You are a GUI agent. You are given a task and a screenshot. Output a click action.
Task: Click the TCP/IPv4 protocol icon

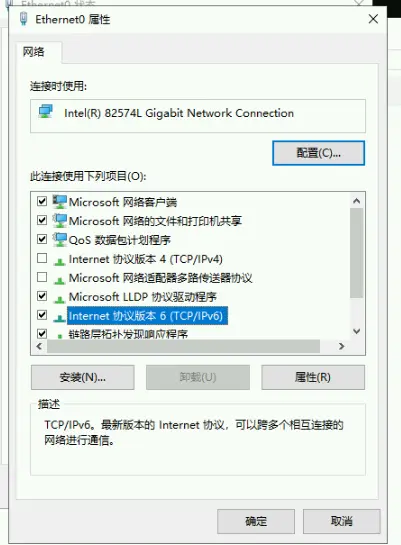pos(59,260)
